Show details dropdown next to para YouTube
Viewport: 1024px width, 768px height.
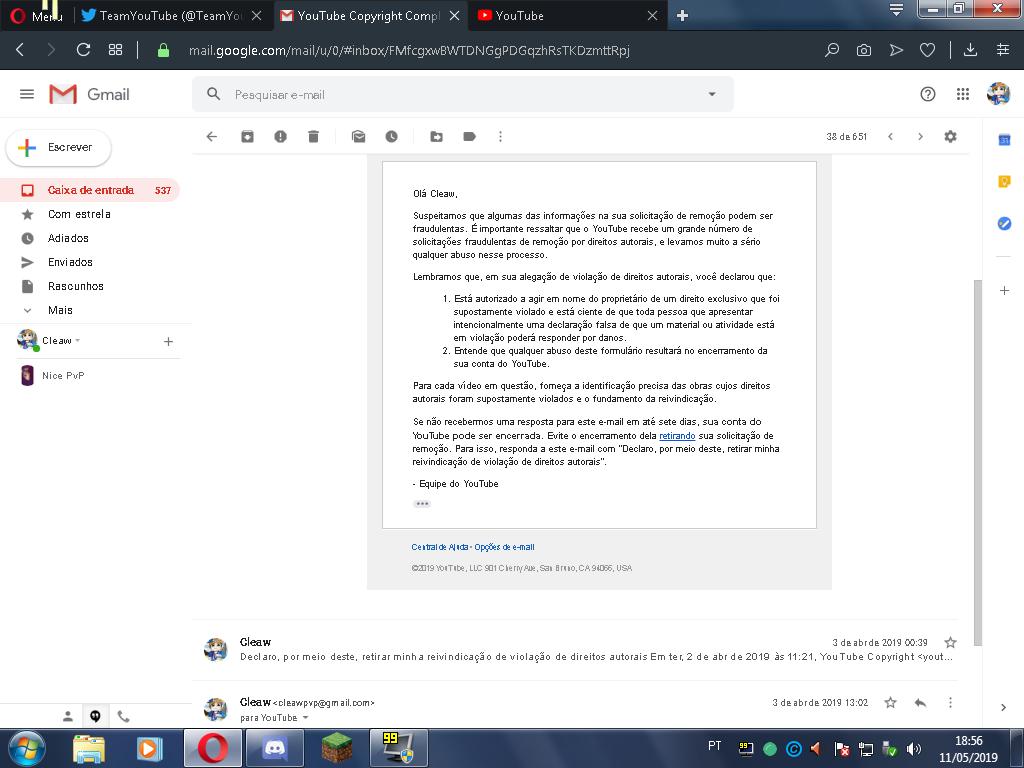point(305,718)
